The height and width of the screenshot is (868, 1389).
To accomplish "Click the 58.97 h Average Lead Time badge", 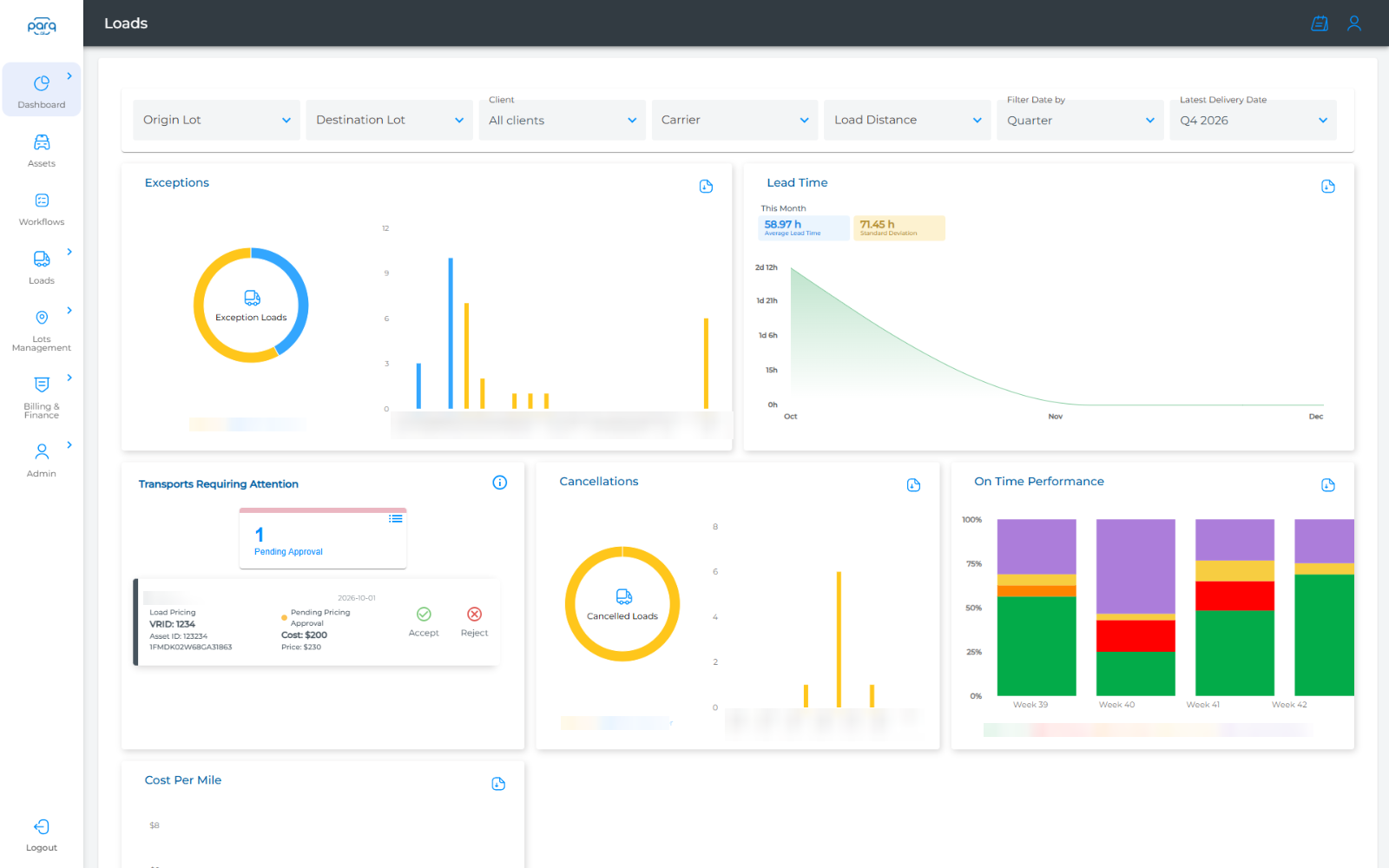I will [x=804, y=227].
